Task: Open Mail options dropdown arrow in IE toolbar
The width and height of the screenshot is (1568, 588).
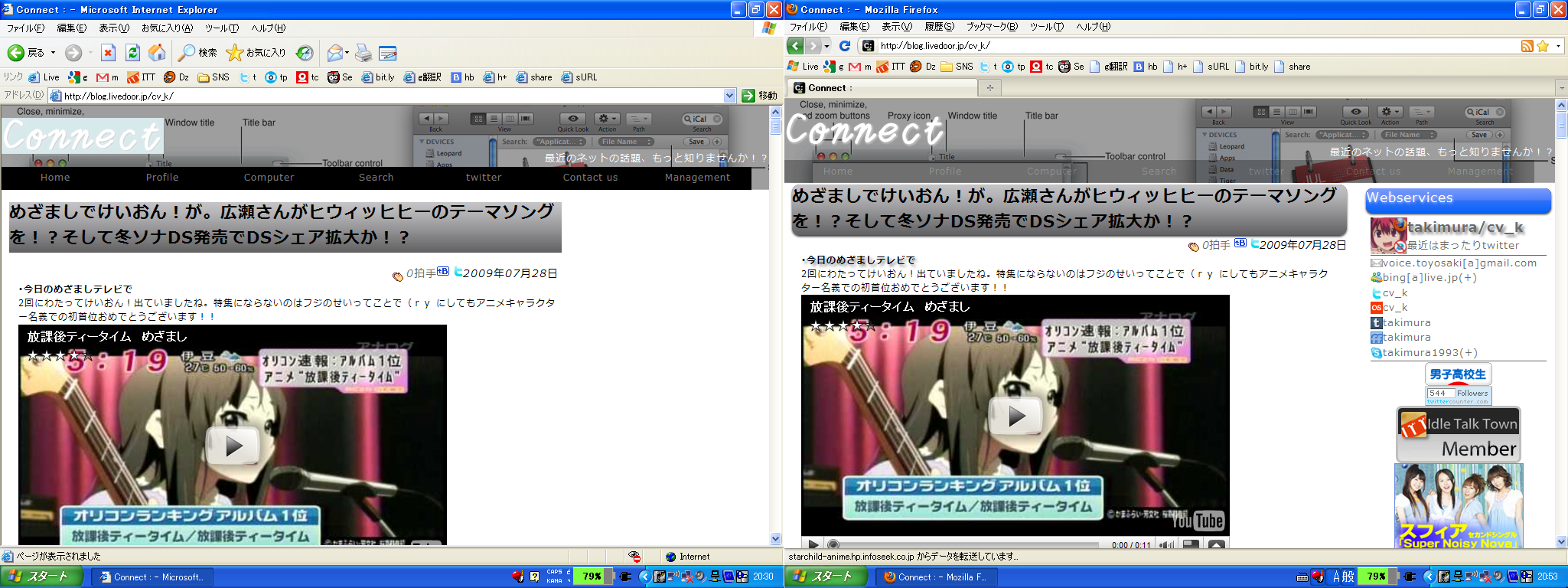Action: (x=347, y=53)
